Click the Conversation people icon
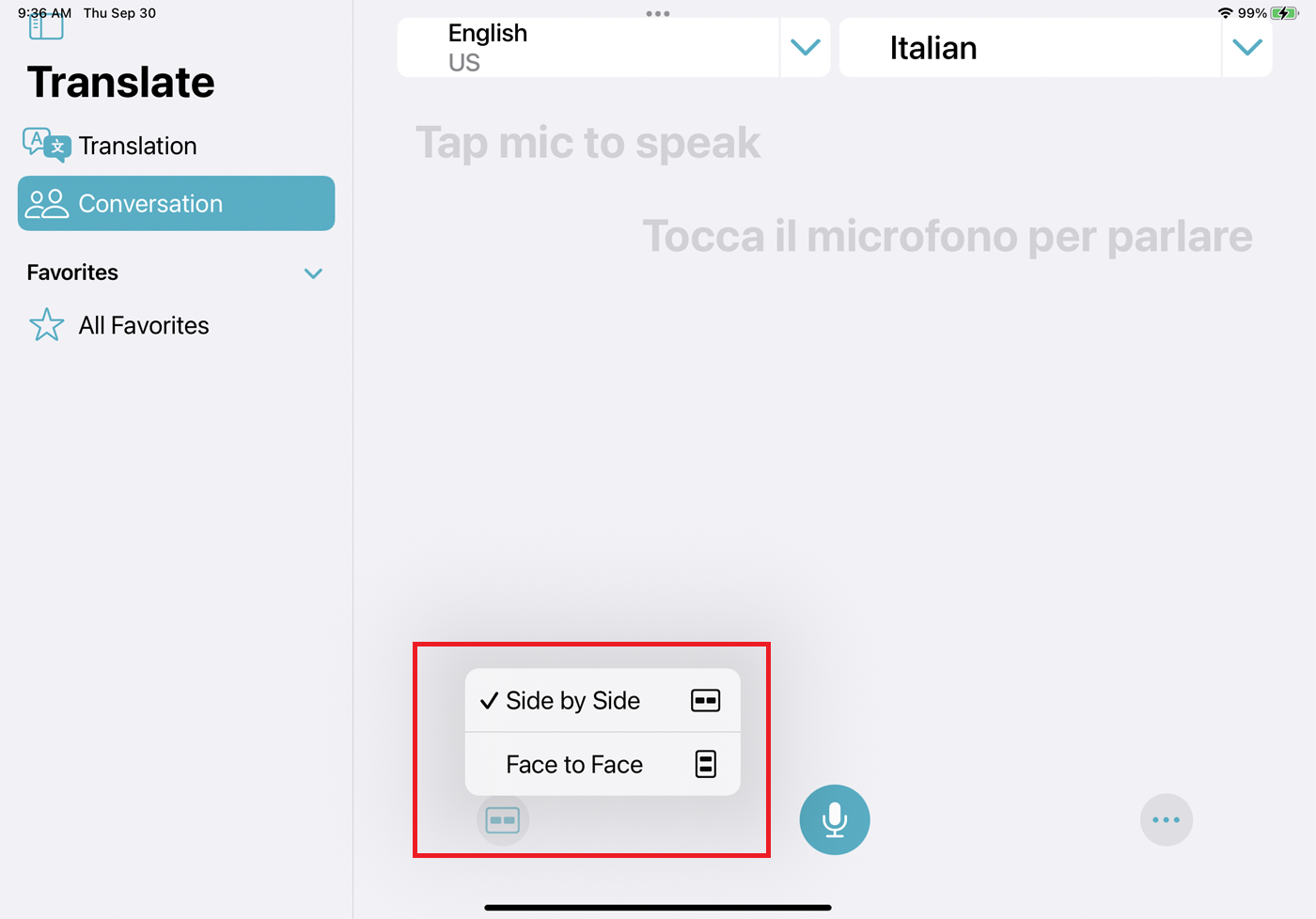The image size is (1316, 919). coord(48,204)
